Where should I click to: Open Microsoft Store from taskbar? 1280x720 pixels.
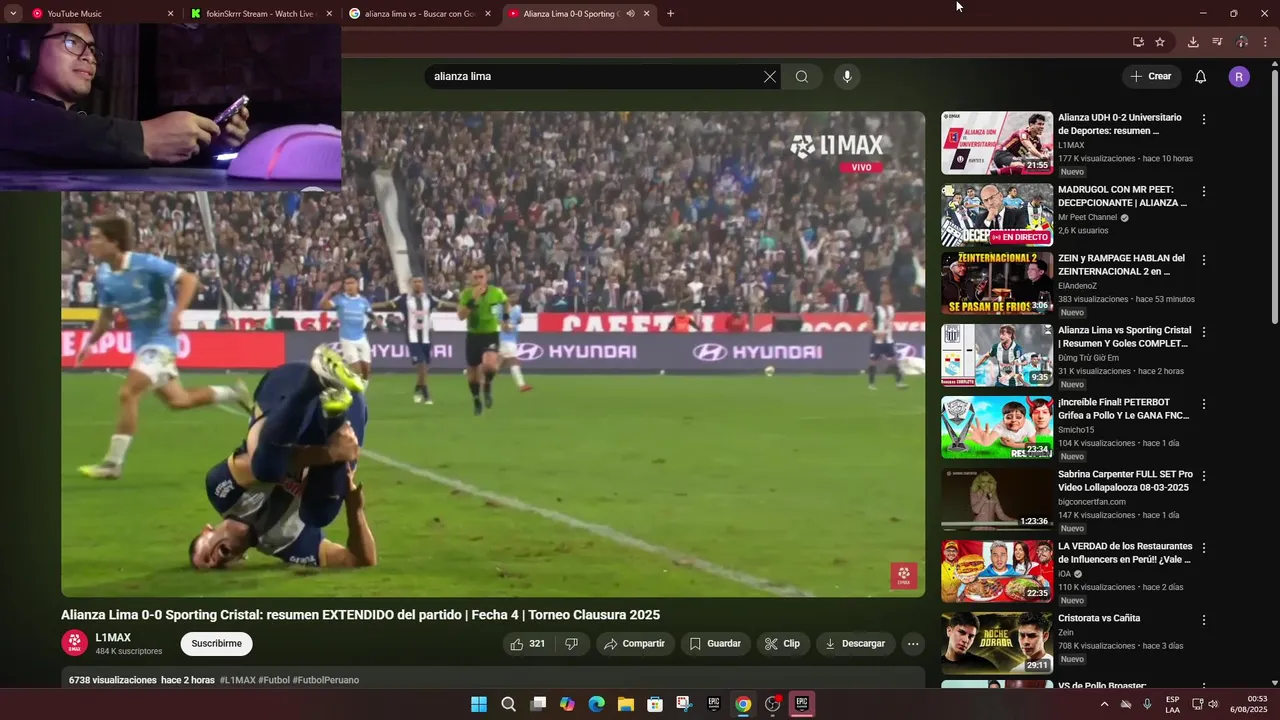click(655, 704)
